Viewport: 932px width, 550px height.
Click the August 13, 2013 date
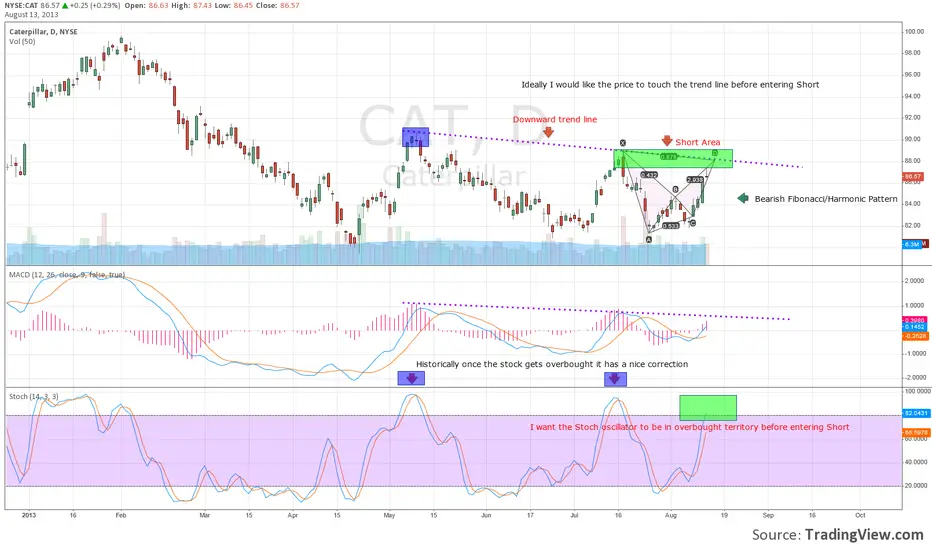point(31,14)
